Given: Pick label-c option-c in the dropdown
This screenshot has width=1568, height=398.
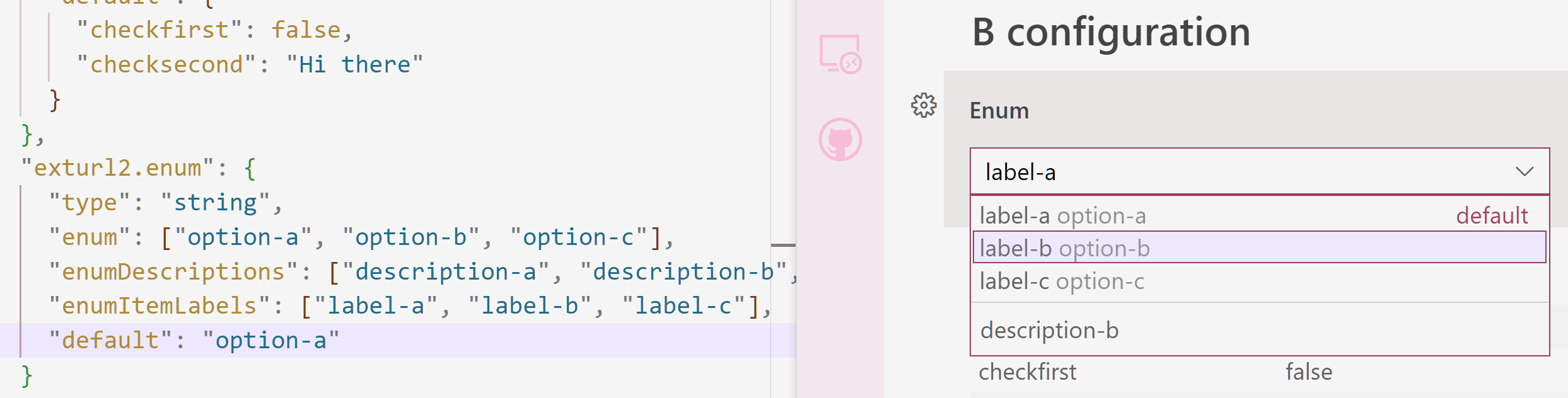Looking at the screenshot, I should click(1062, 281).
